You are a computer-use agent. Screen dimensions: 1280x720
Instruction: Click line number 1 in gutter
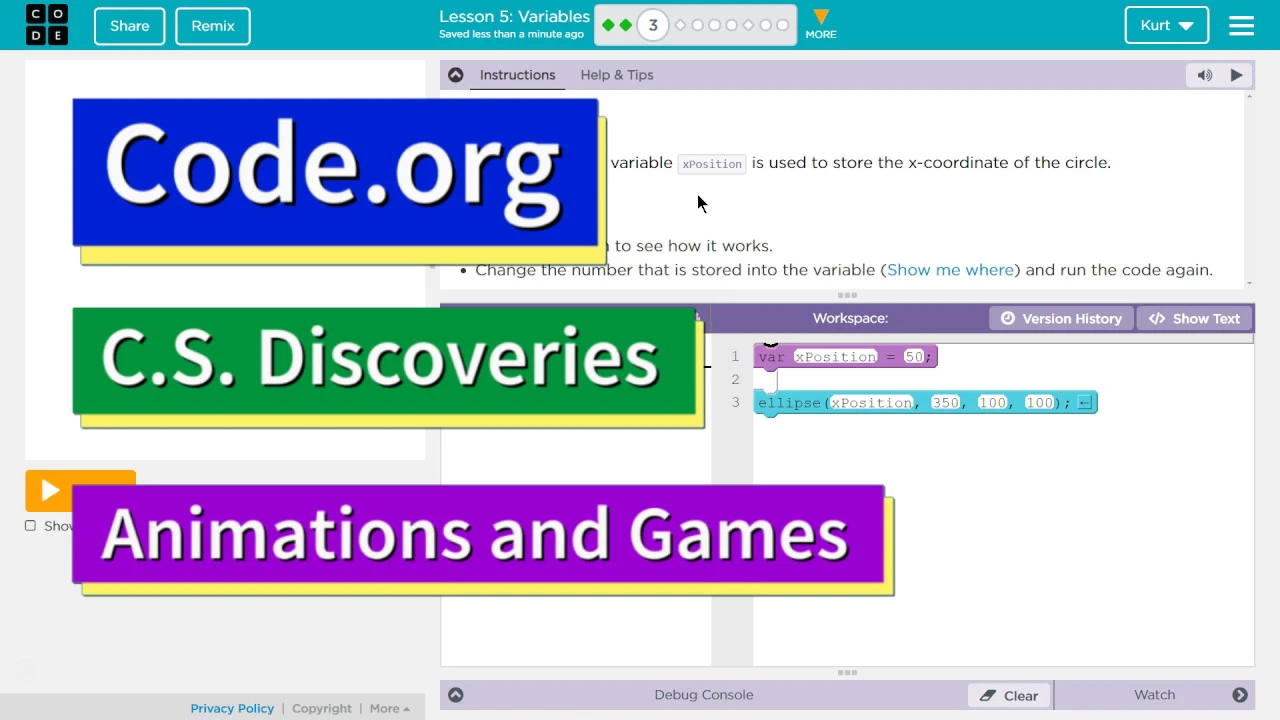pyautogui.click(x=735, y=357)
